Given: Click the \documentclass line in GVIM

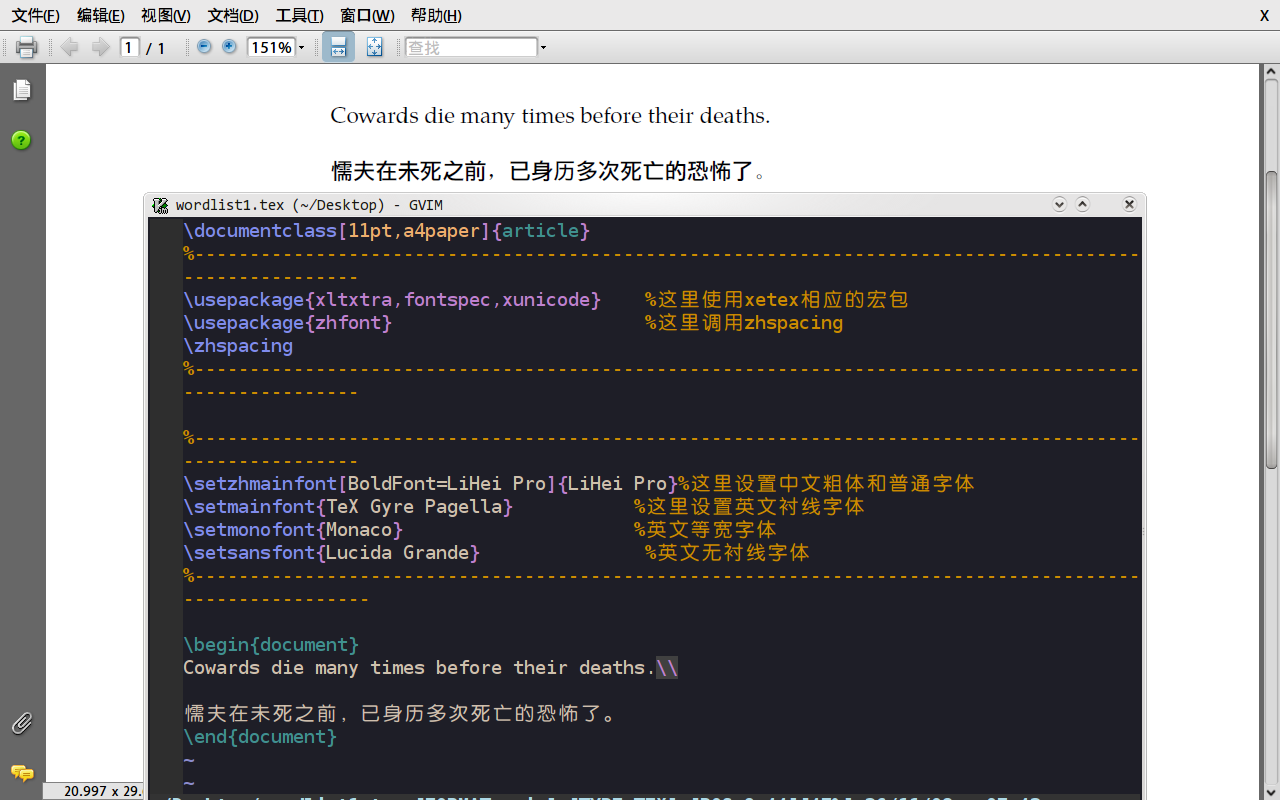Looking at the screenshot, I should pos(387,231).
